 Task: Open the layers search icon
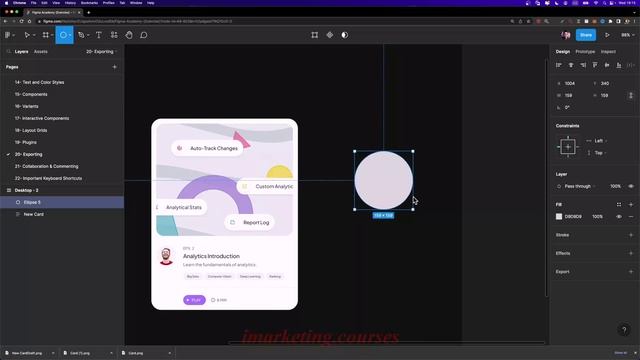click(9, 52)
